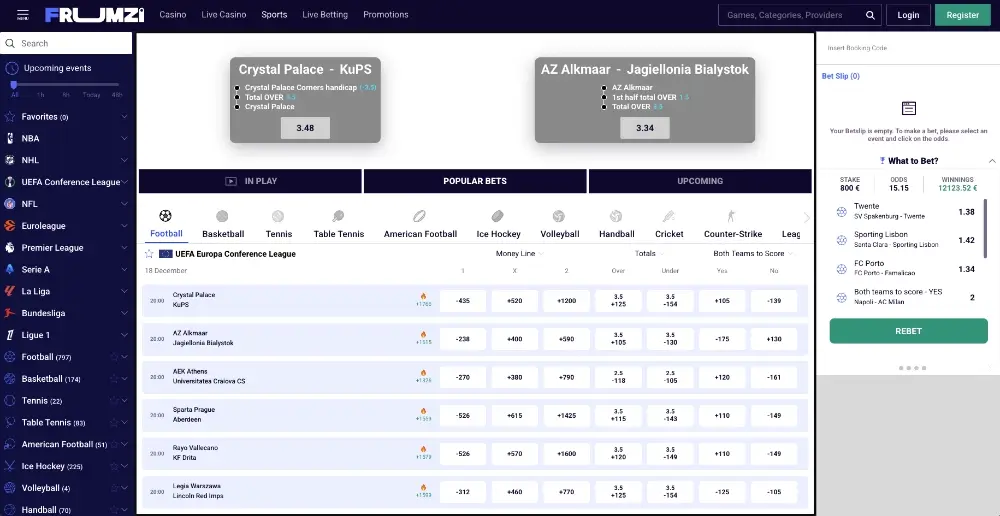
Task: Click the Serie A icon
Action: (x=10, y=269)
